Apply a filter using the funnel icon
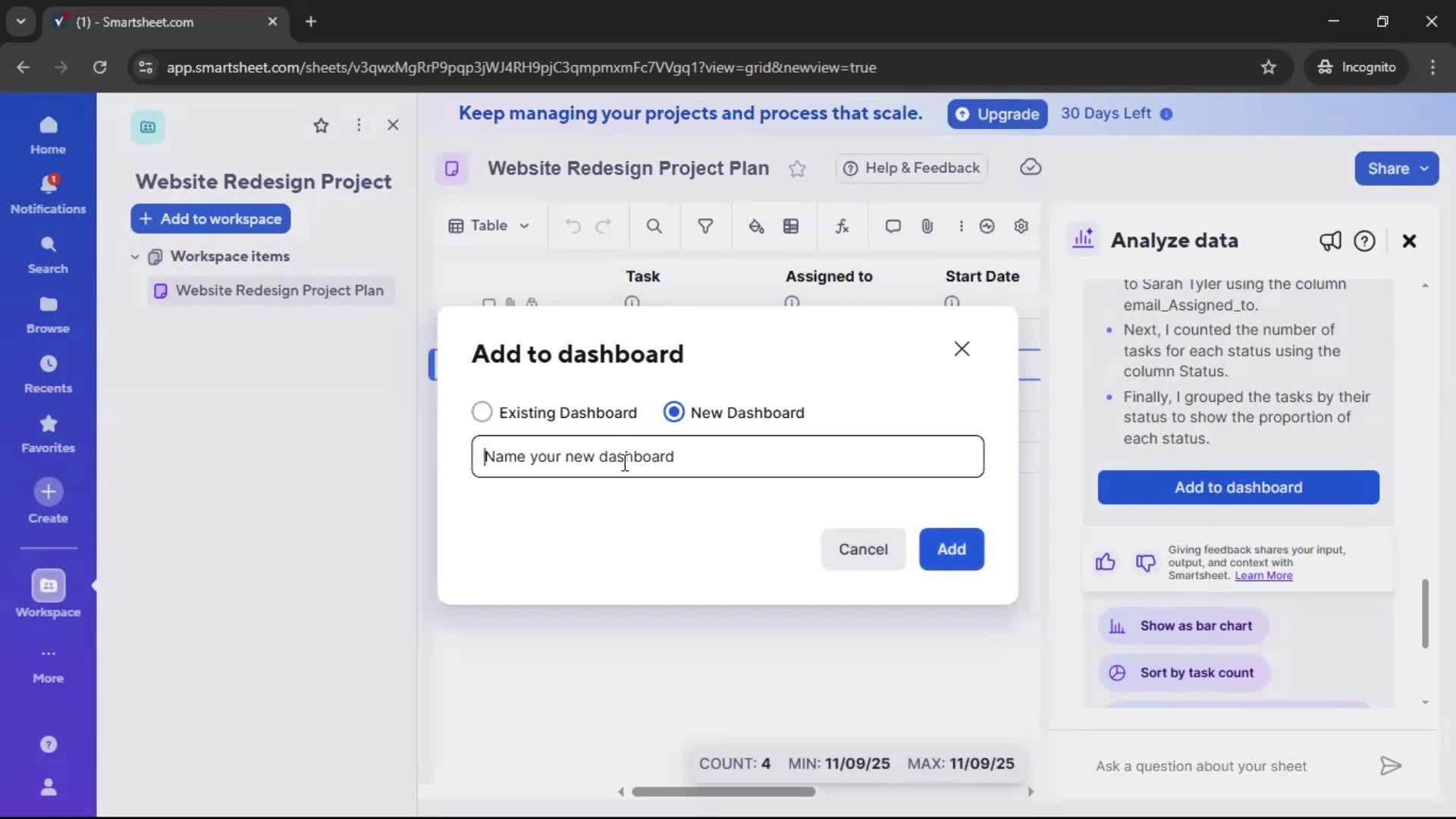Screen dimensions: 1456x819 (x=706, y=226)
